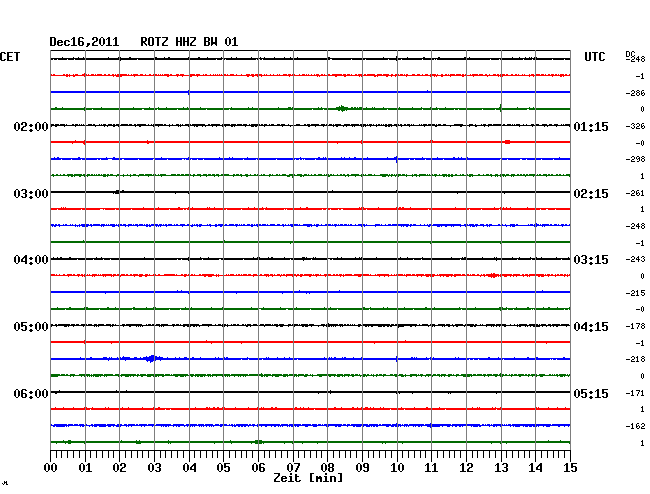
Task: Click the DC offset value -261
Action: (635, 193)
